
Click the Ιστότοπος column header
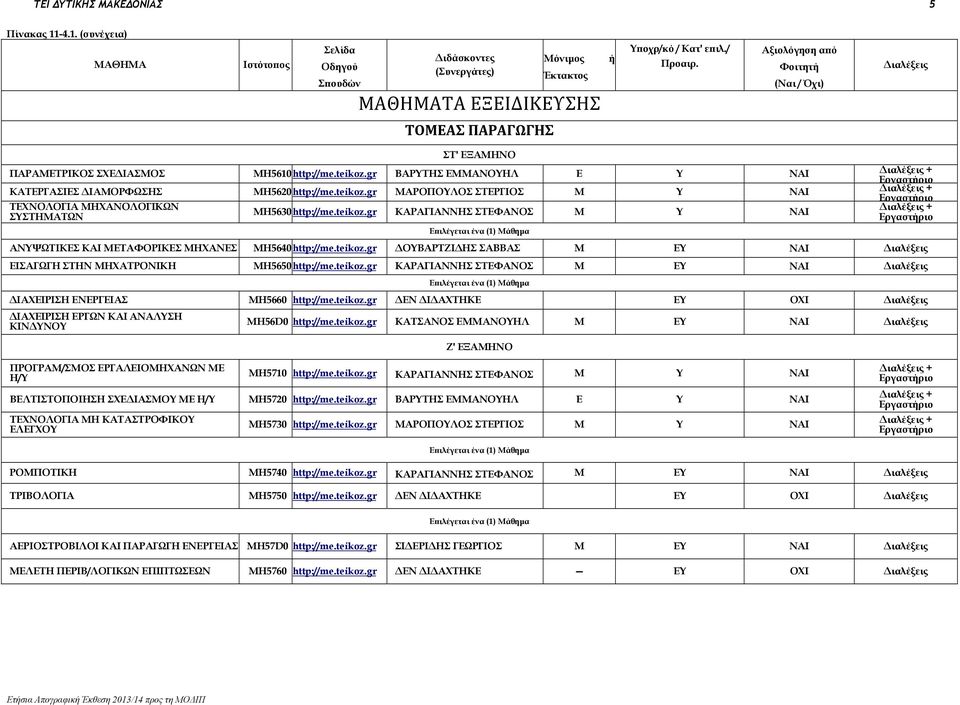coord(266,65)
